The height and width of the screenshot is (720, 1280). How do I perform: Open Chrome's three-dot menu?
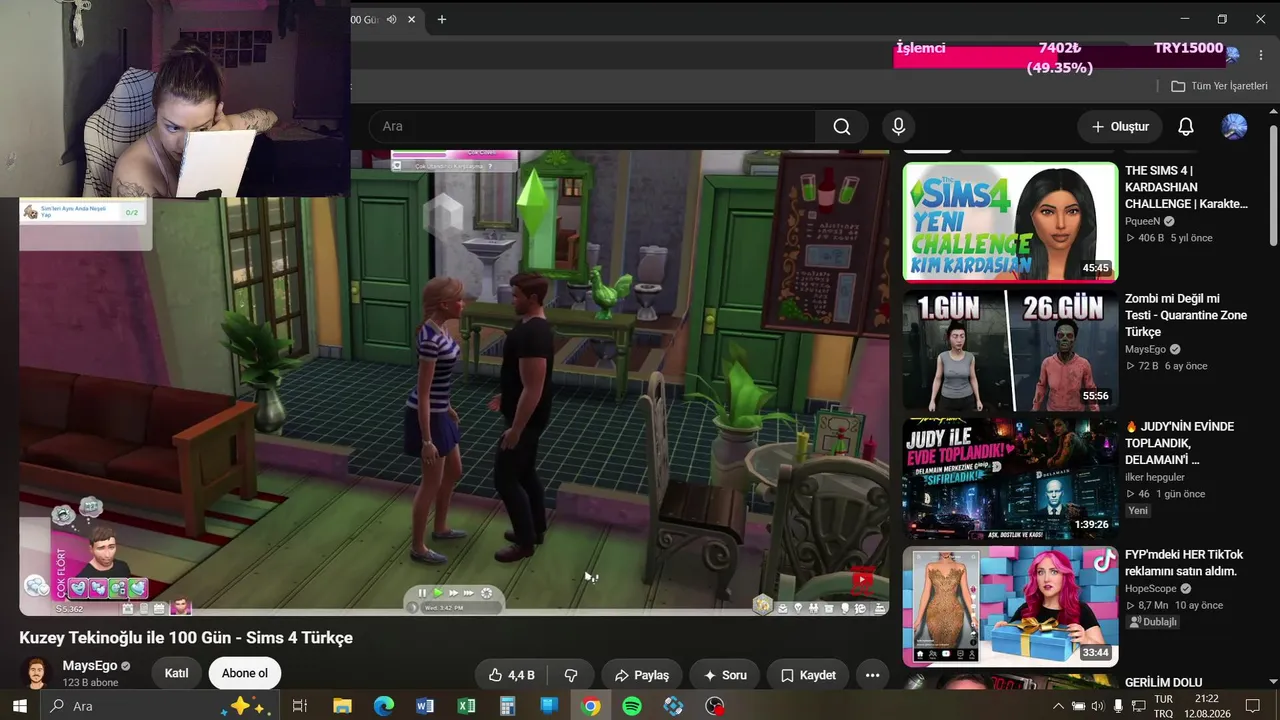[1261, 54]
